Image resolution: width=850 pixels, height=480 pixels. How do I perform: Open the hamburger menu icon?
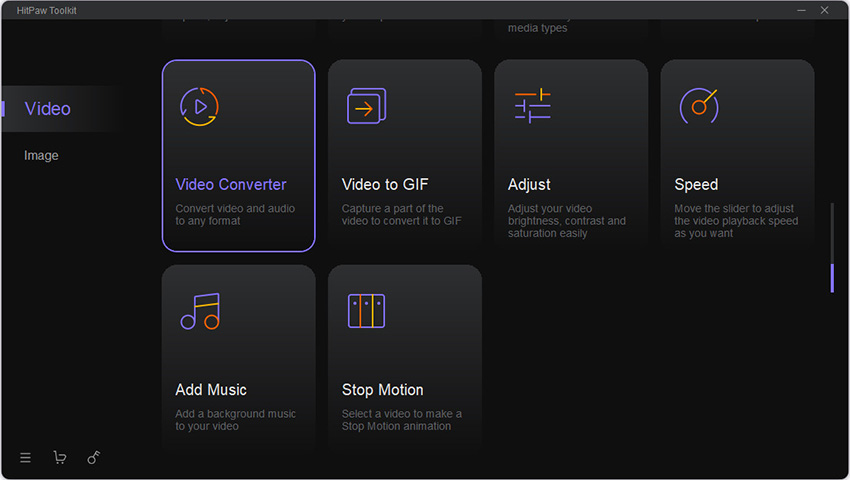[x=25, y=458]
